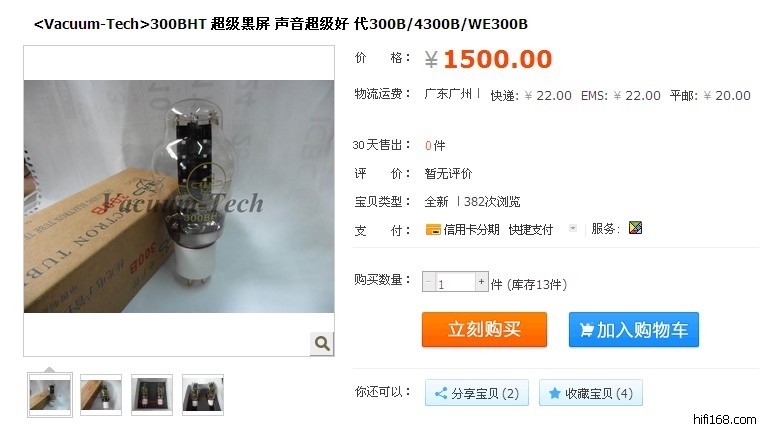The width and height of the screenshot is (767, 432).
Task: Click the share icon in 分享宝贝
Action: point(441,393)
